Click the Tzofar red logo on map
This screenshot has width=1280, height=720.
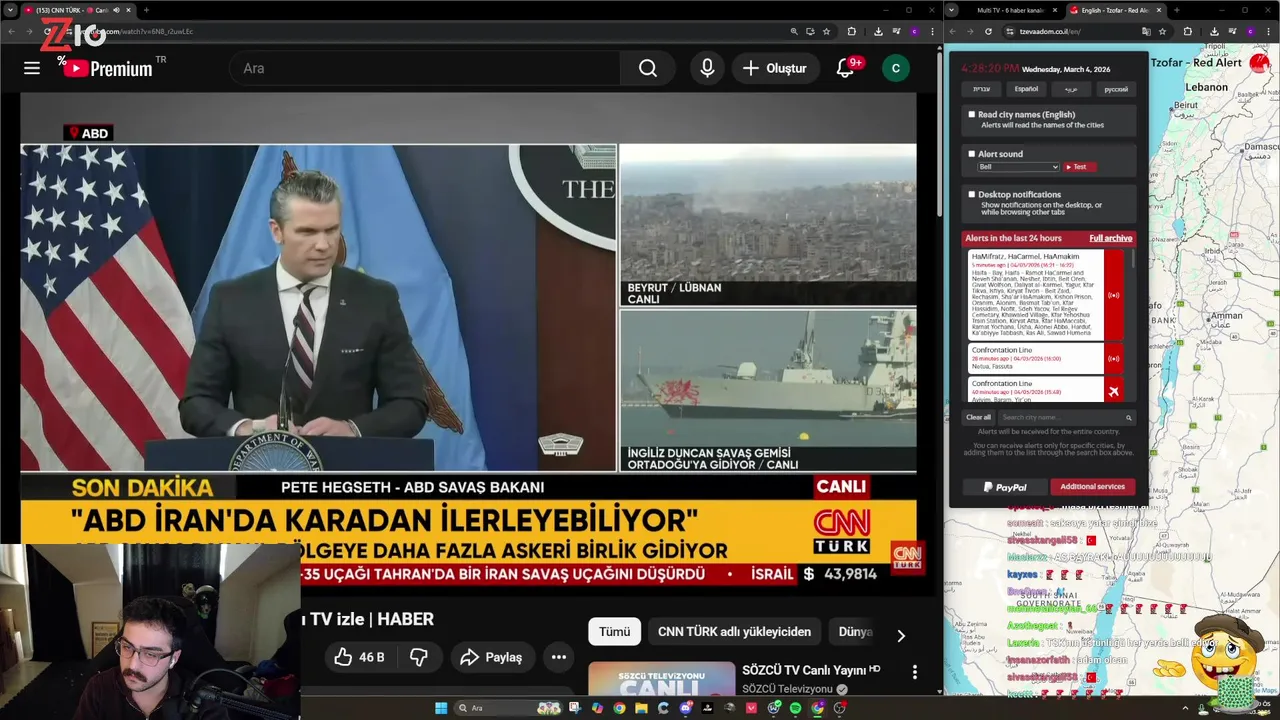pos(1258,63)
